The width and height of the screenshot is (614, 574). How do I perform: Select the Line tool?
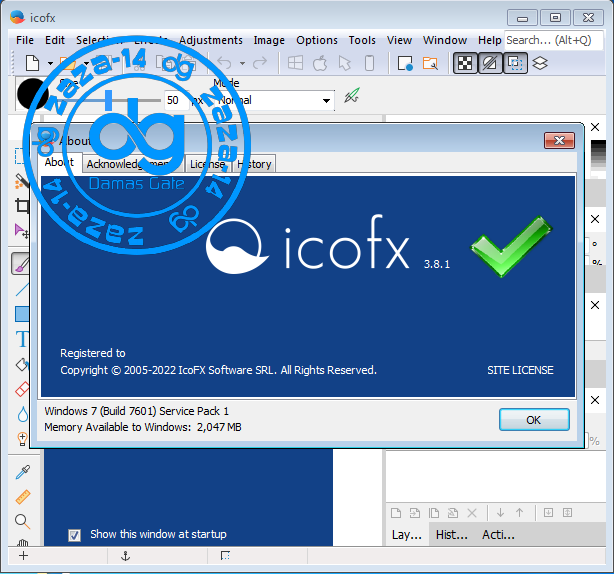click(22, 289)
